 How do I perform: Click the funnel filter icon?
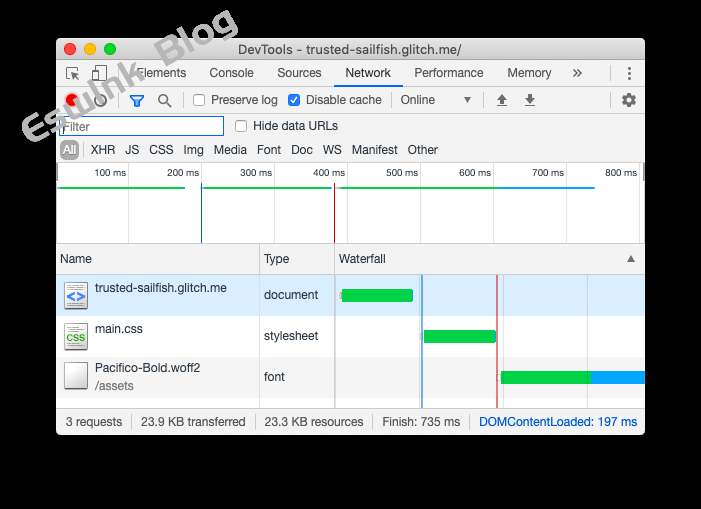point(137,100)
